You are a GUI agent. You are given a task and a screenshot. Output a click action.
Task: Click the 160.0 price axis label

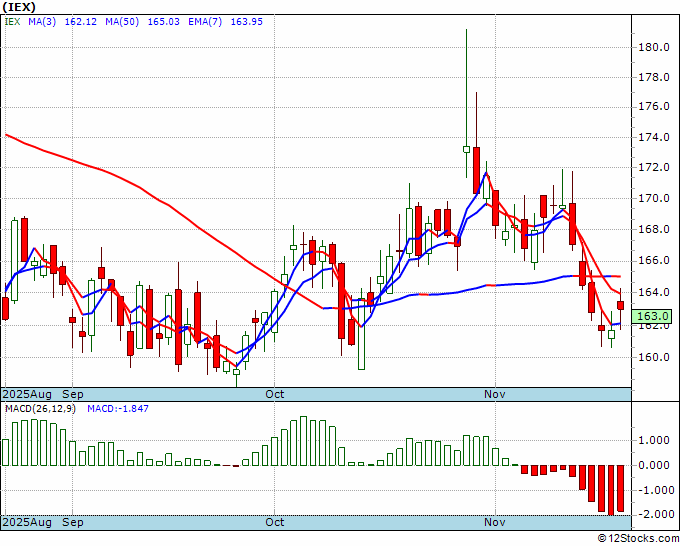click(x=654, y=357)
